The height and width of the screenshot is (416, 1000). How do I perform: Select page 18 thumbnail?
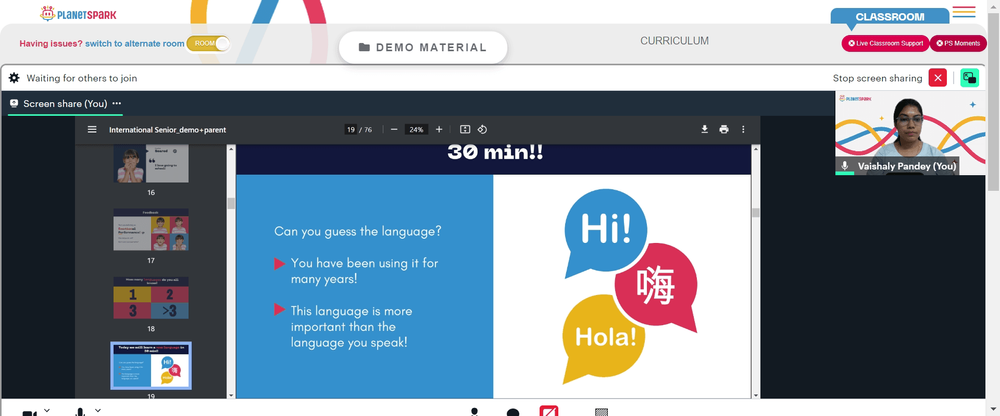click(x=151, y=298)
